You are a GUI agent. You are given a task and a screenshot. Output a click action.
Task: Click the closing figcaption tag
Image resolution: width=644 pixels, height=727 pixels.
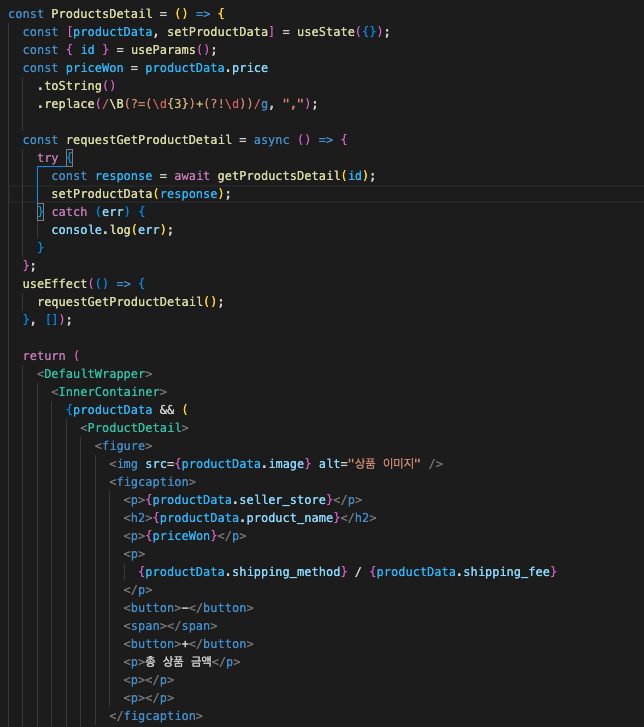tap(156, 717)
